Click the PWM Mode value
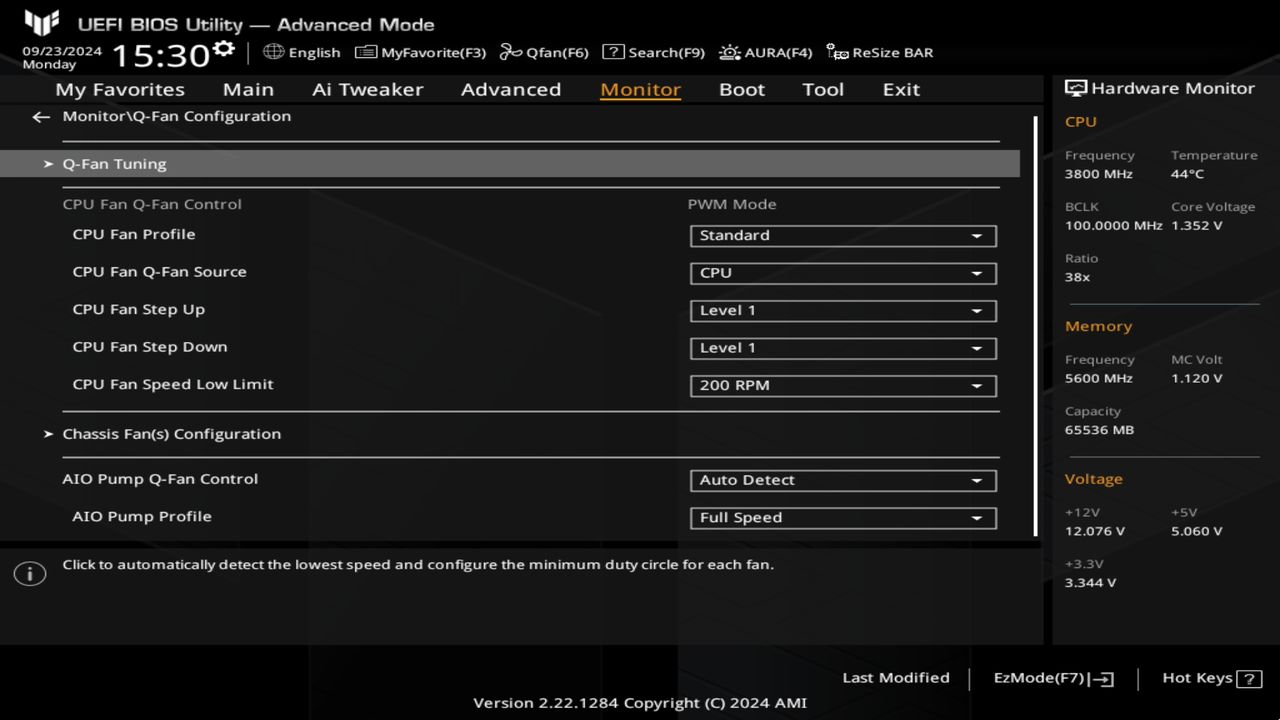1280x720 pixels. (732, 204)
